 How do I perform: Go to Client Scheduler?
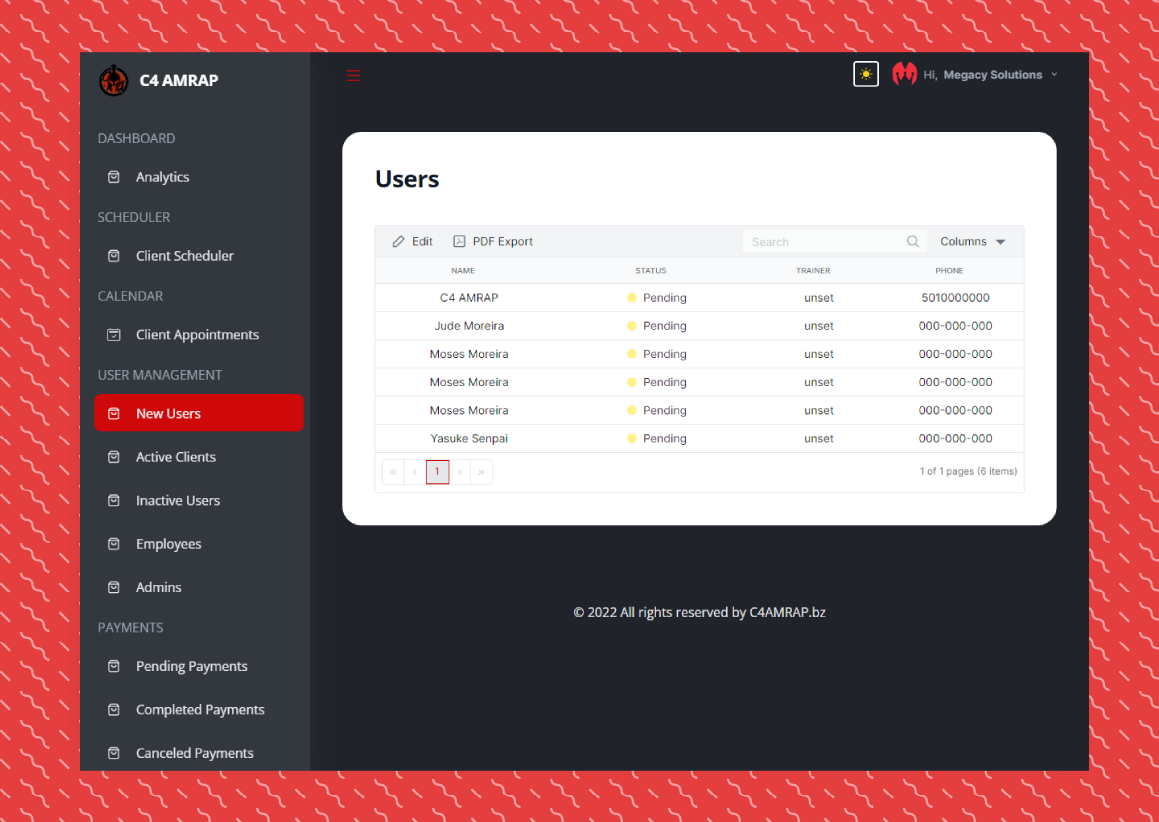click(185, 256)
